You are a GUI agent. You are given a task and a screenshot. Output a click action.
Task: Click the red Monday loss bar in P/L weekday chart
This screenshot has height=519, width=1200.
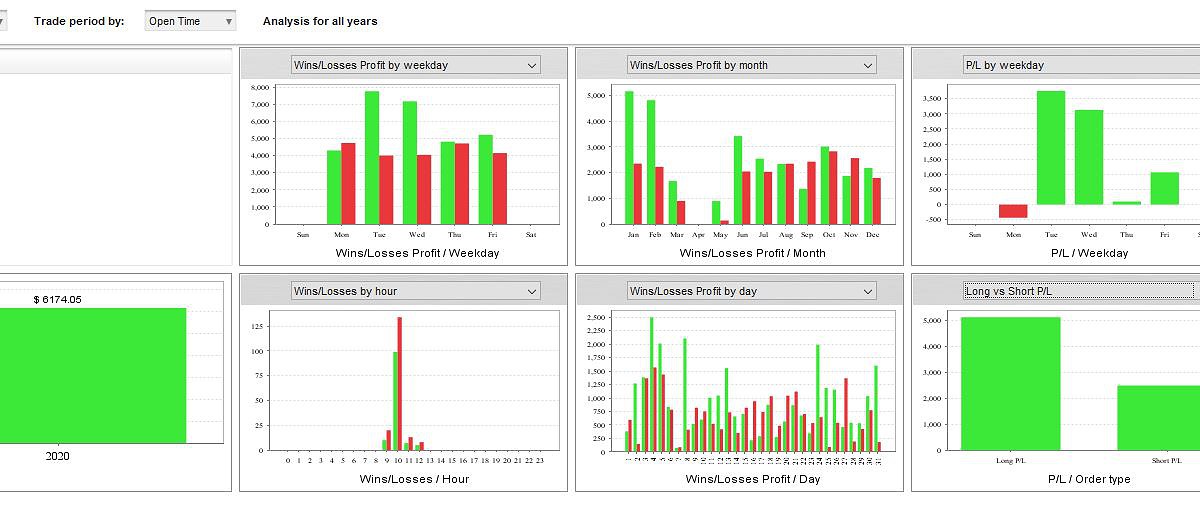[1013, 211]
